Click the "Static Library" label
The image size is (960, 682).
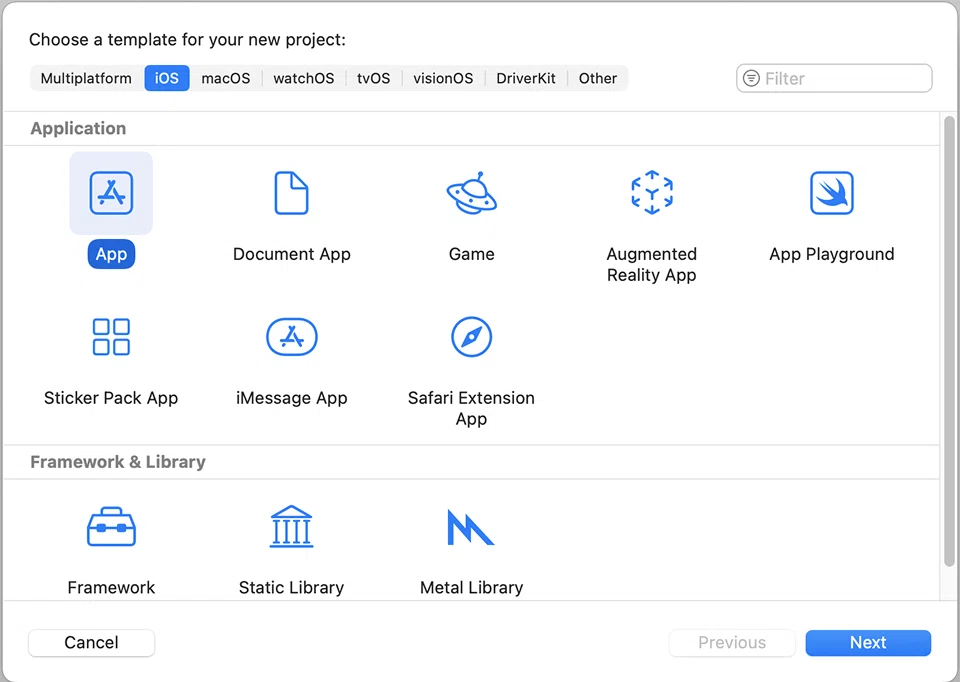pyautogui.click(x=291, y=588)
